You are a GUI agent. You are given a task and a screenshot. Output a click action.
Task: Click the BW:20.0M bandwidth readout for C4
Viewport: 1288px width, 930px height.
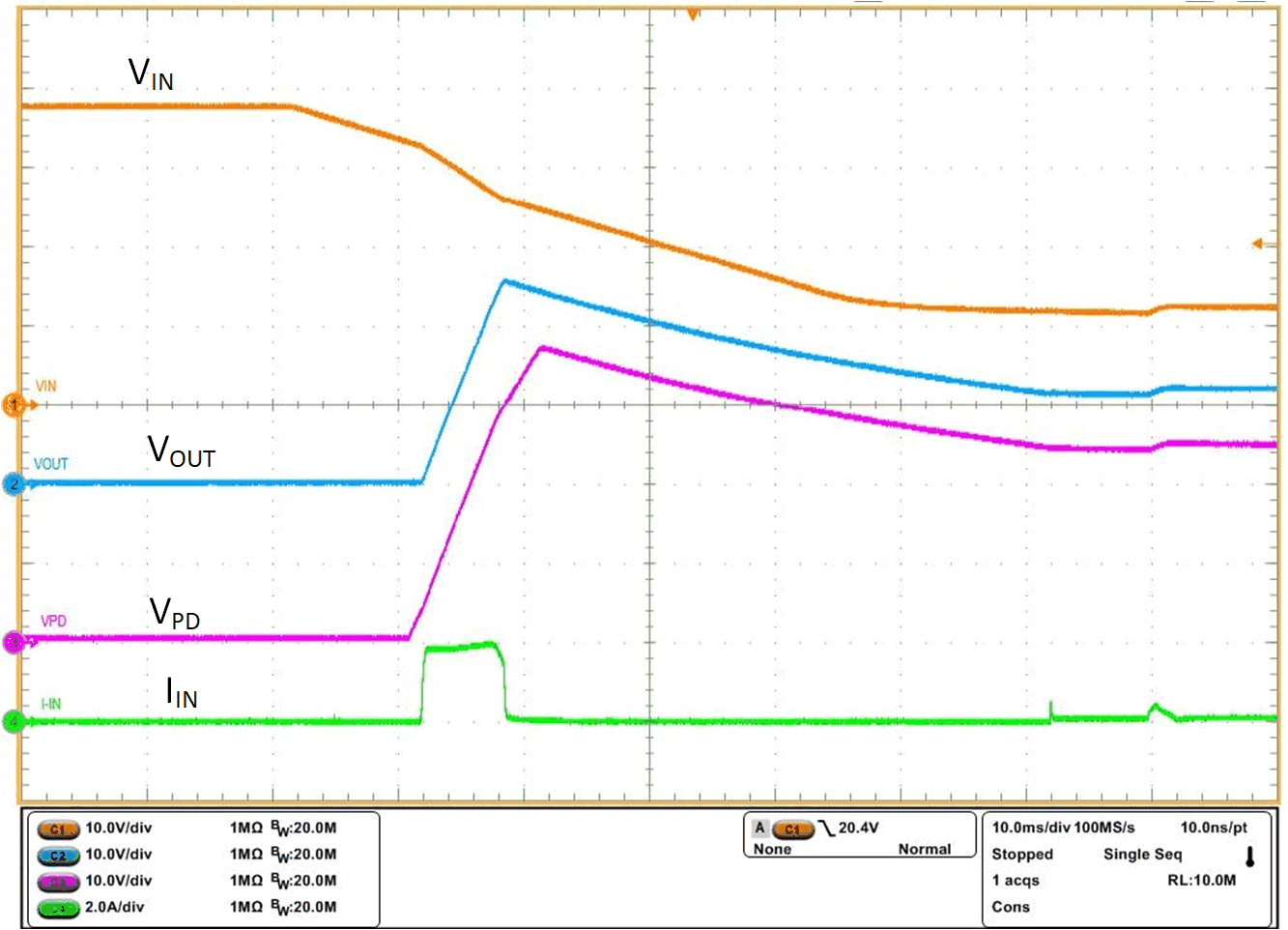(303, 908)
